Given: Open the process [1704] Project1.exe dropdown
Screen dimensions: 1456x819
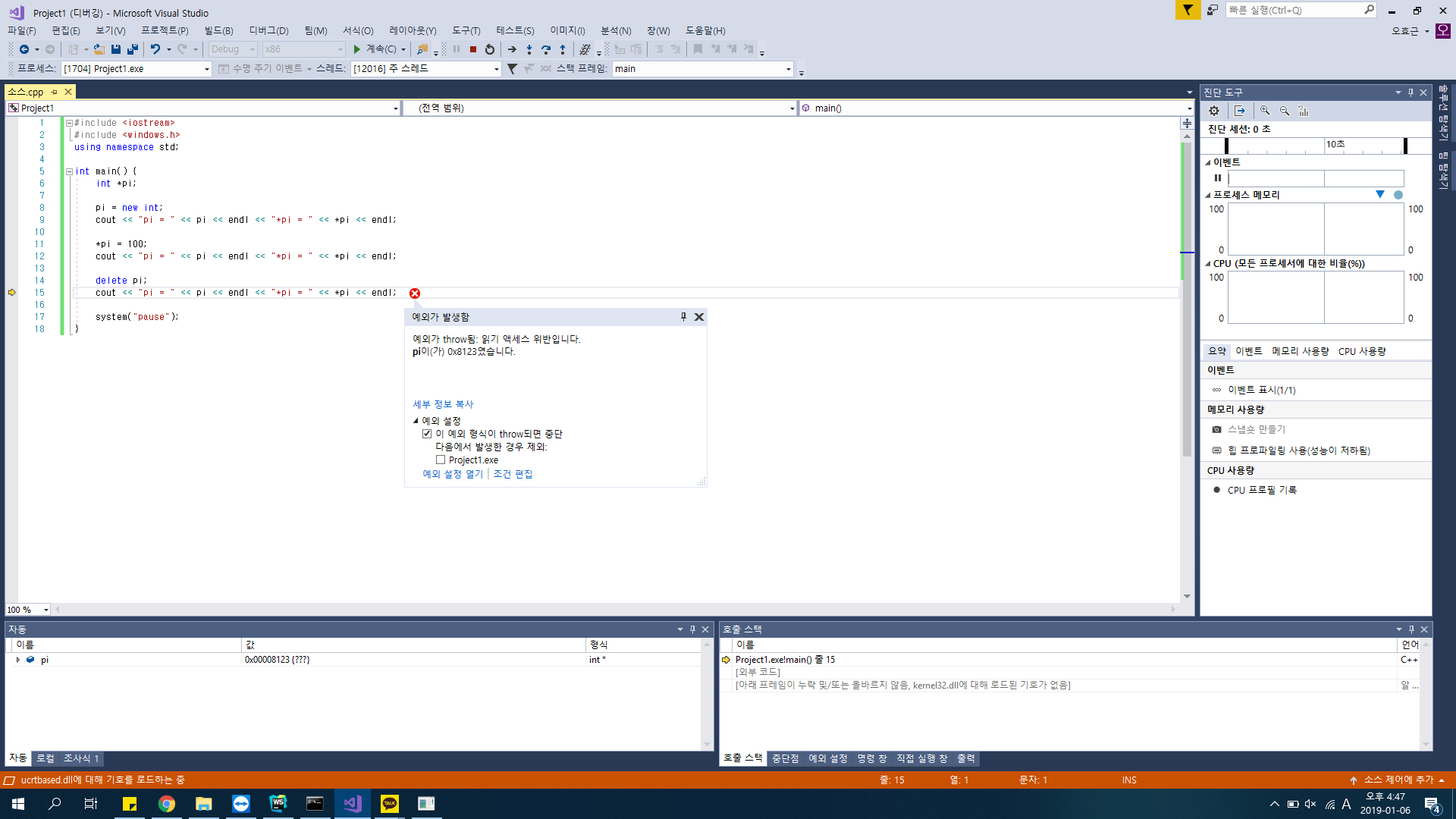Looking at the screenshot, I should pos(206,69).
